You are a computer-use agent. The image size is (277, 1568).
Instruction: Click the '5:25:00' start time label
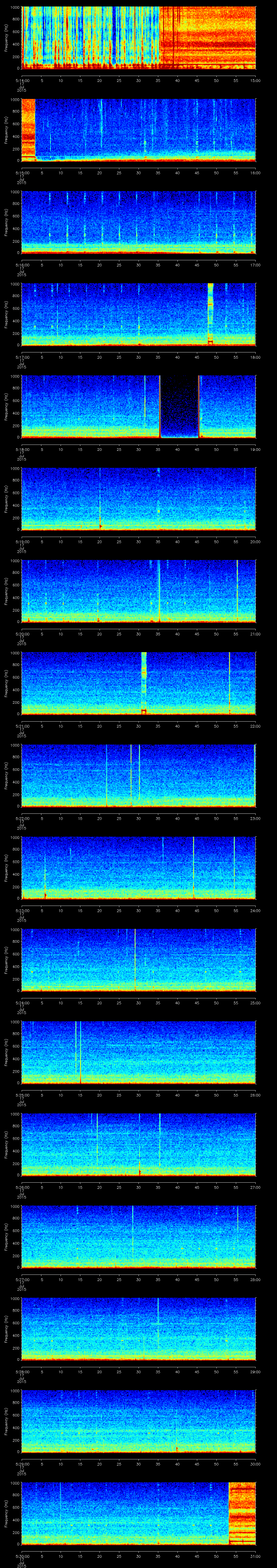click(x=22, y=1095)
